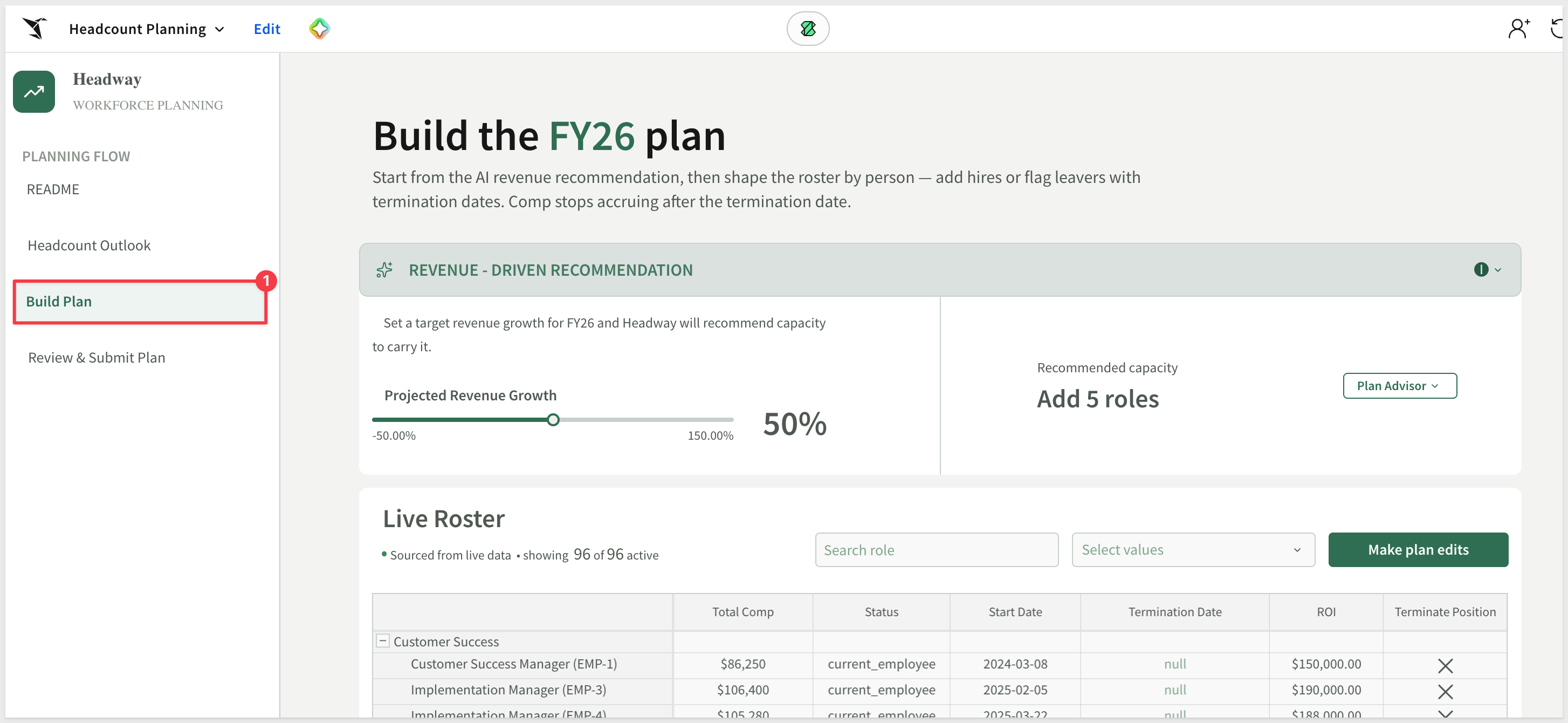1568x723 pixels.
Task: Click the Terminate Position column header
Action: pos(1445,612)
